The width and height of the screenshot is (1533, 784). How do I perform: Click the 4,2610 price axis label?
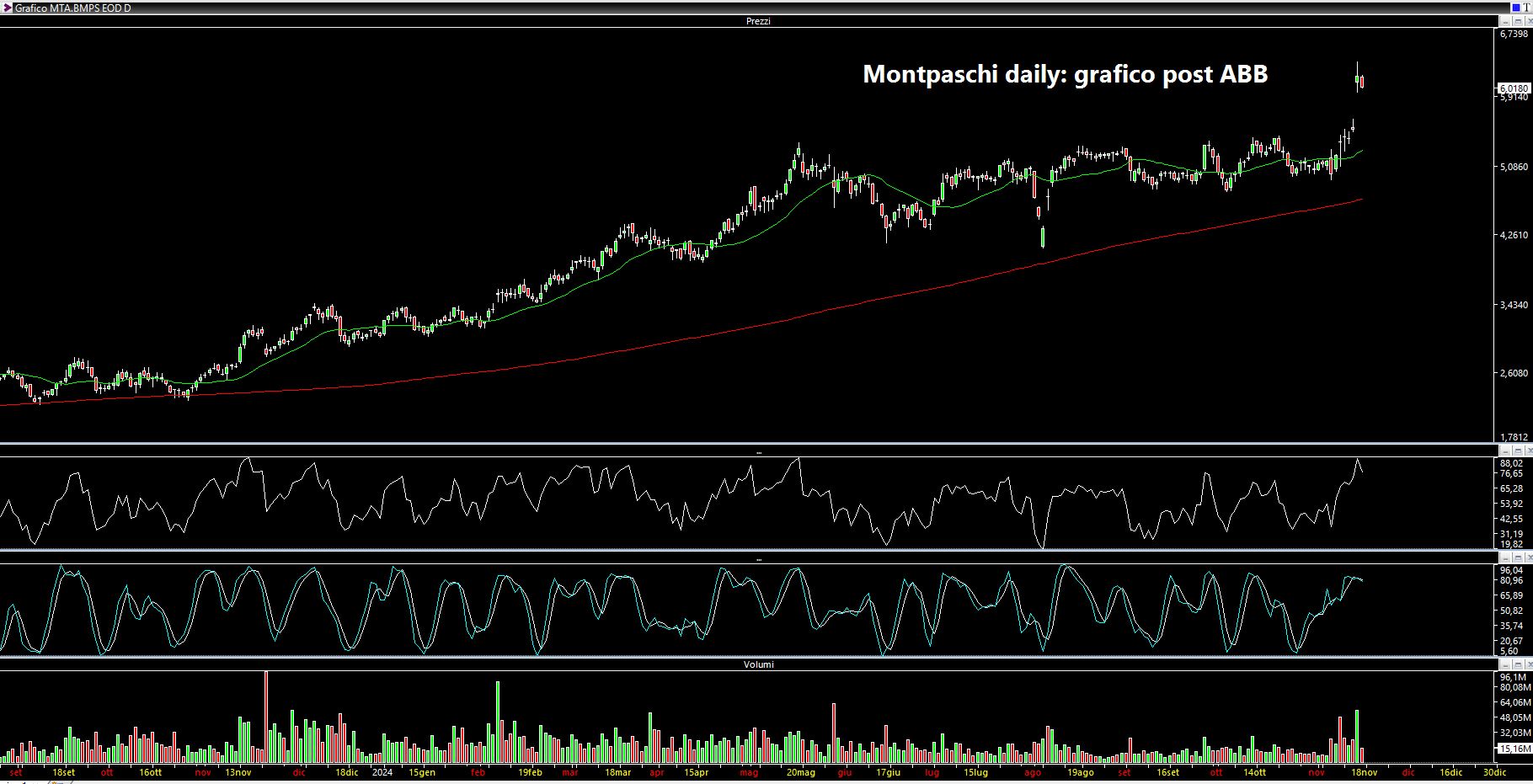[x=1514, y=236]
